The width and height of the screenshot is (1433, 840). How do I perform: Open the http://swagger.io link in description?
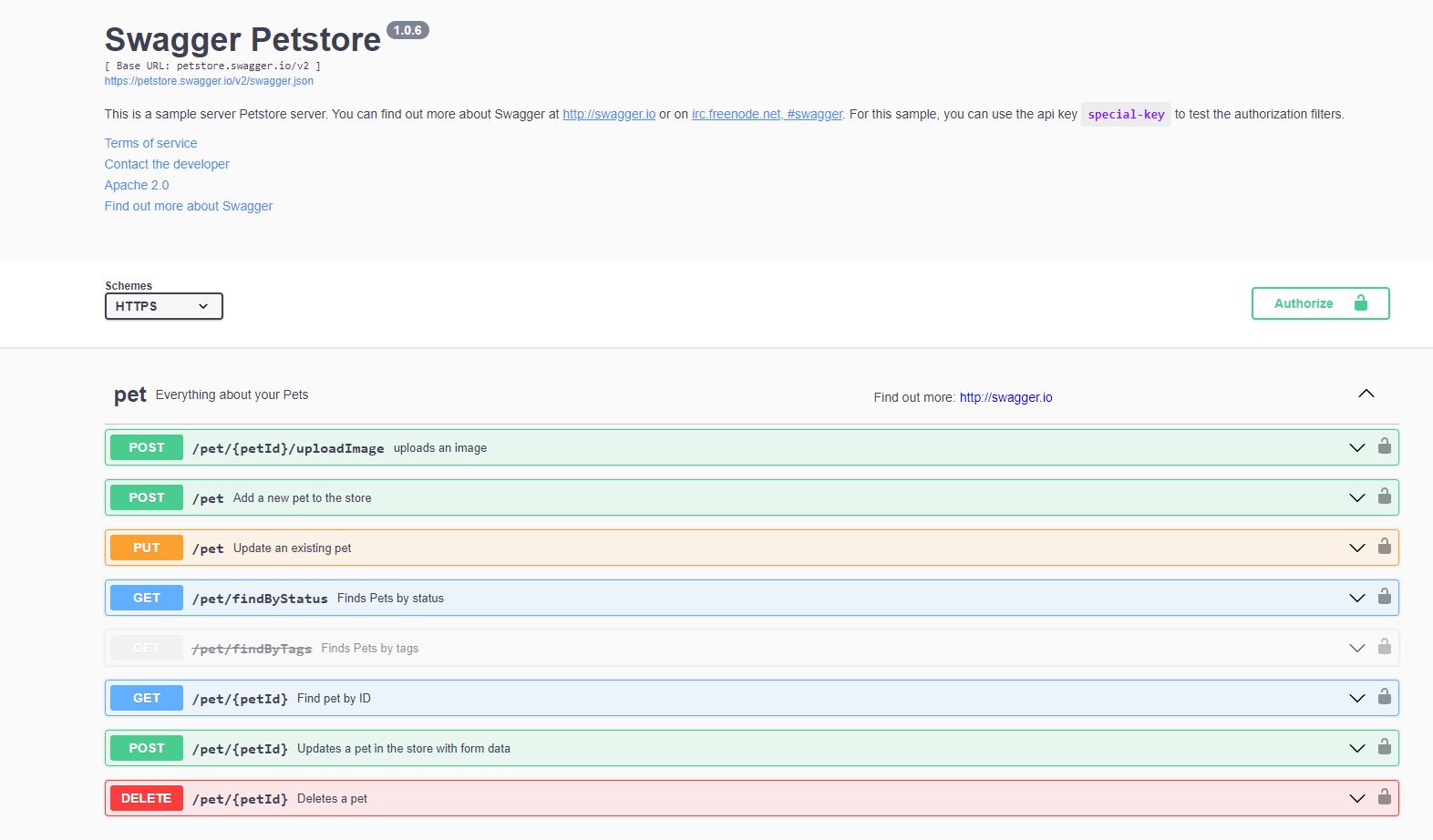click(609, 114)
